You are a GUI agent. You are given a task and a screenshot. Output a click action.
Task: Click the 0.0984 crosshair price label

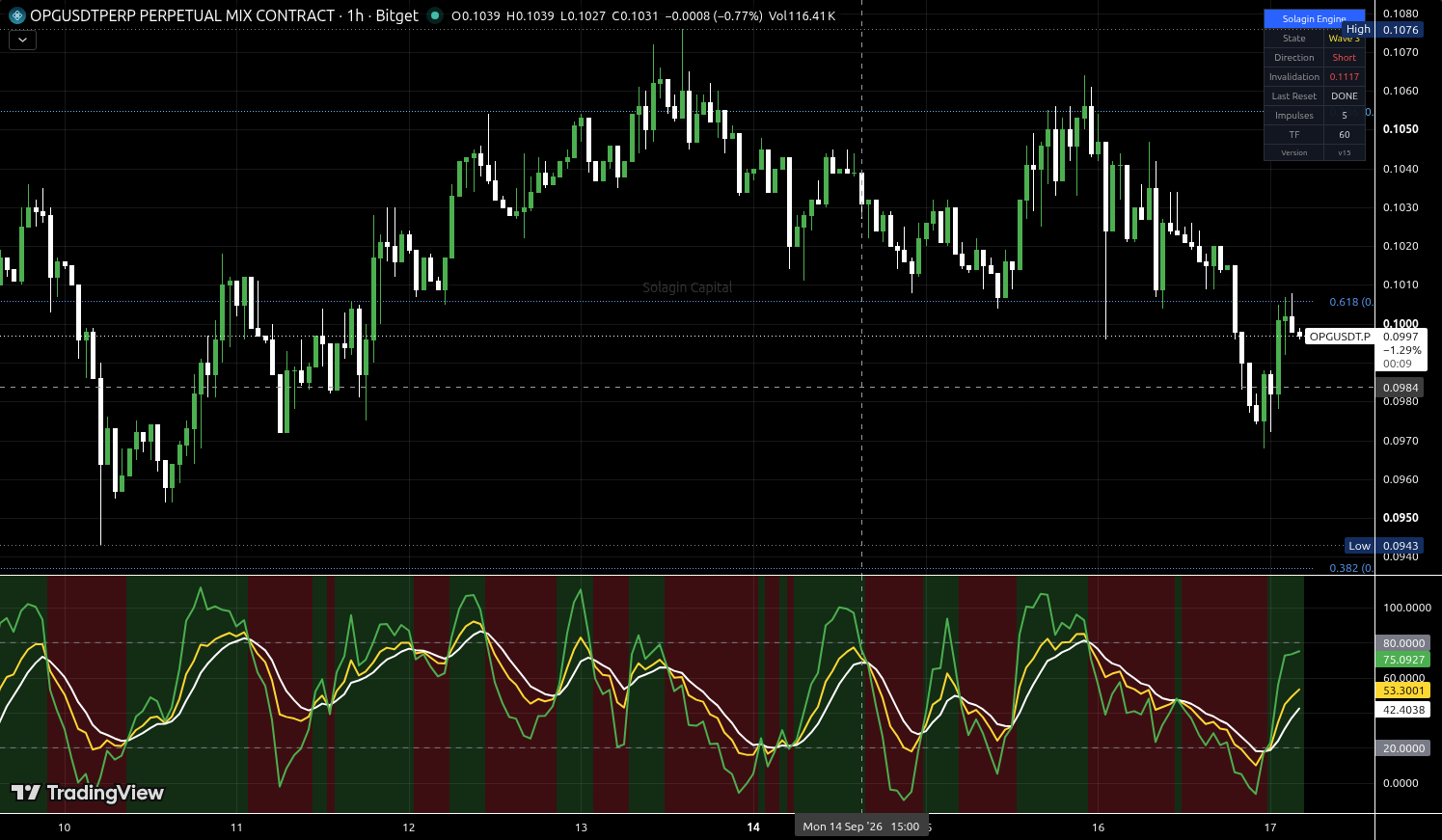1401,388
